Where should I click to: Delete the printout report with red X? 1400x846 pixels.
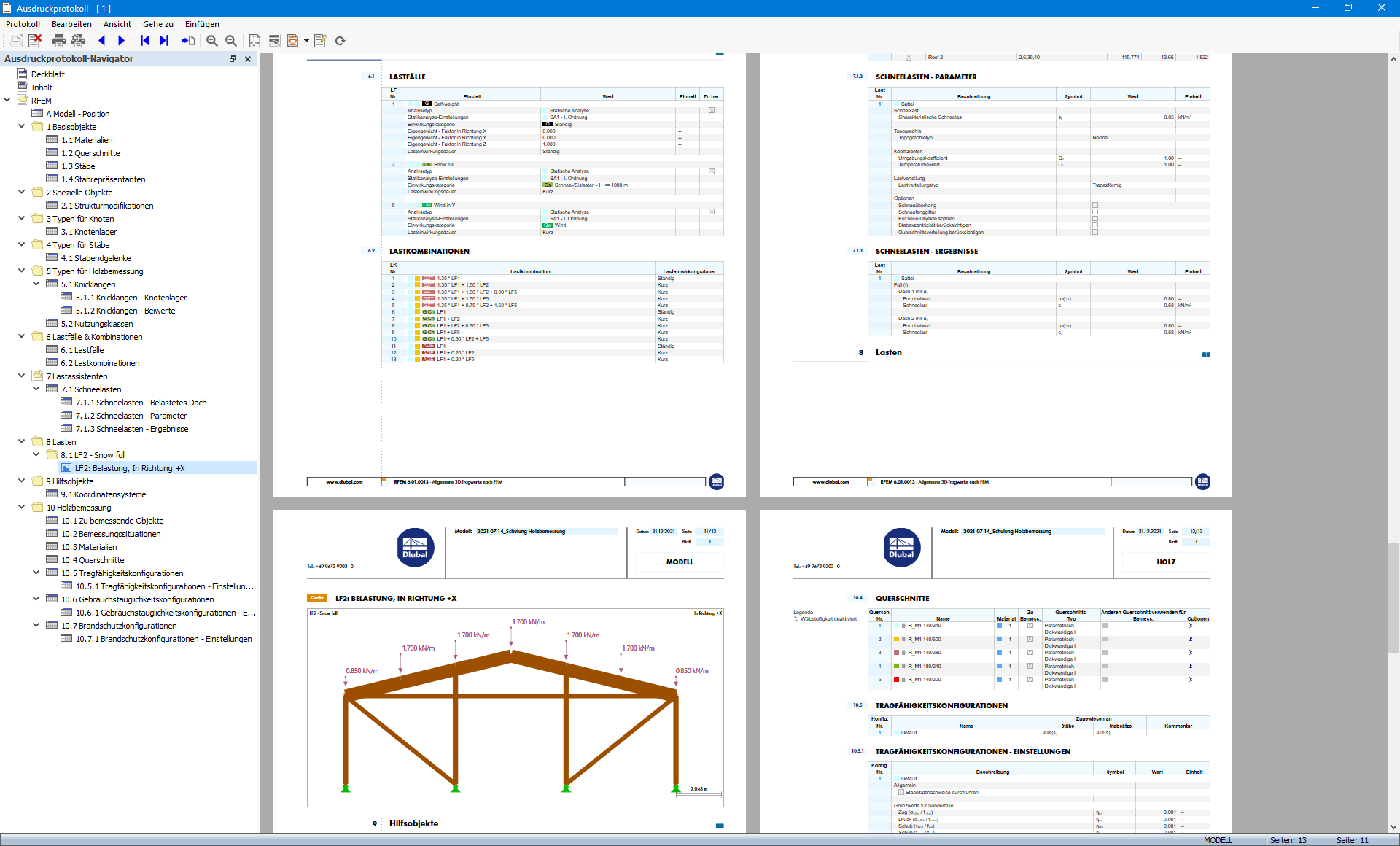click(x=35, y=41)
